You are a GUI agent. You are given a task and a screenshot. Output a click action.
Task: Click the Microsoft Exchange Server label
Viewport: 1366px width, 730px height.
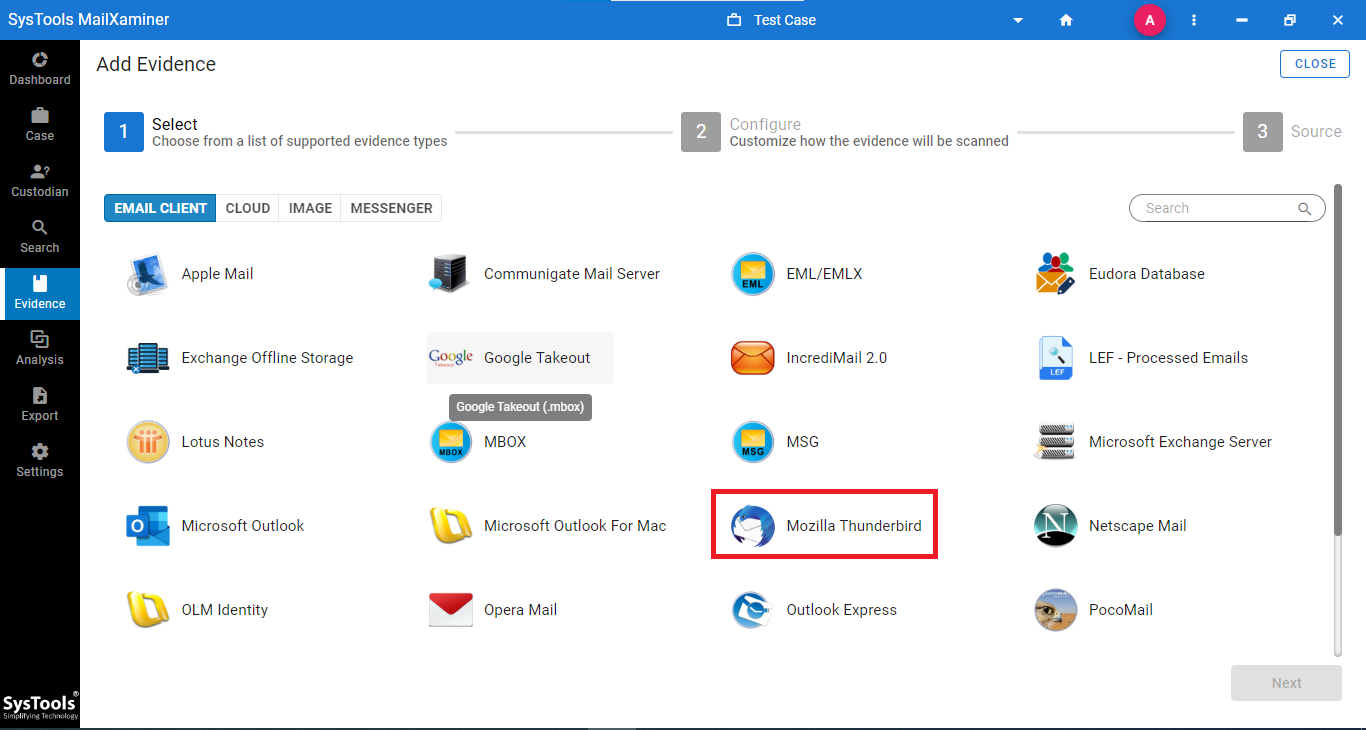click(x=1180, y=442)
